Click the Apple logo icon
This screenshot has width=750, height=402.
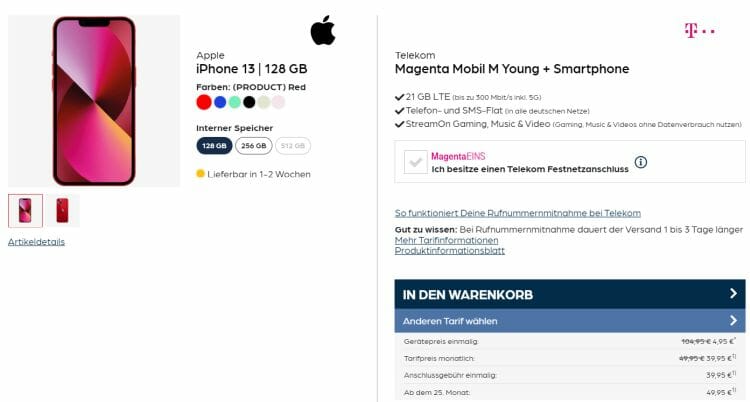pos(322,30)
